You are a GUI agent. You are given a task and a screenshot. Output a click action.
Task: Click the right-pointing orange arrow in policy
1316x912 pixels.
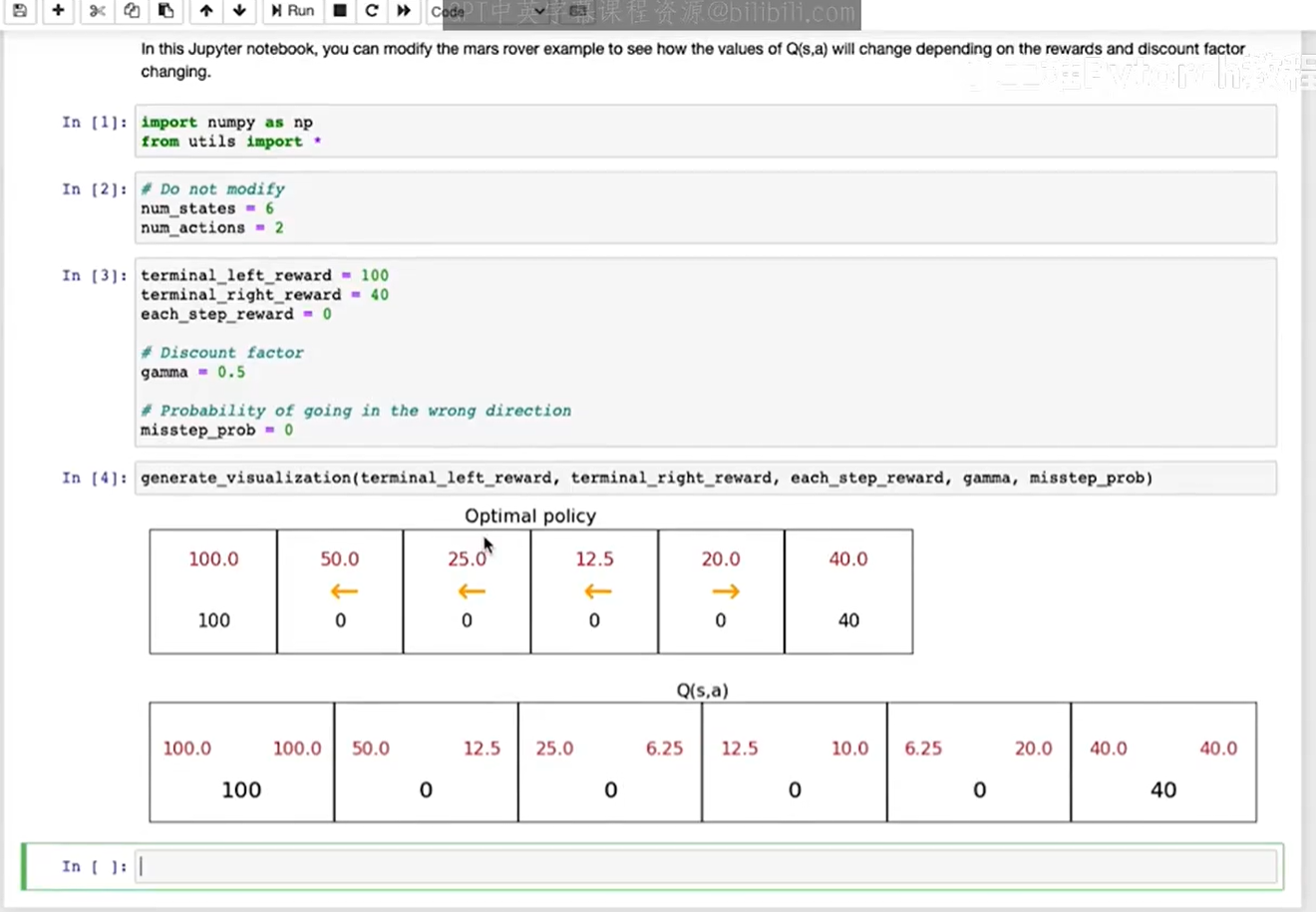click(726, 592)
